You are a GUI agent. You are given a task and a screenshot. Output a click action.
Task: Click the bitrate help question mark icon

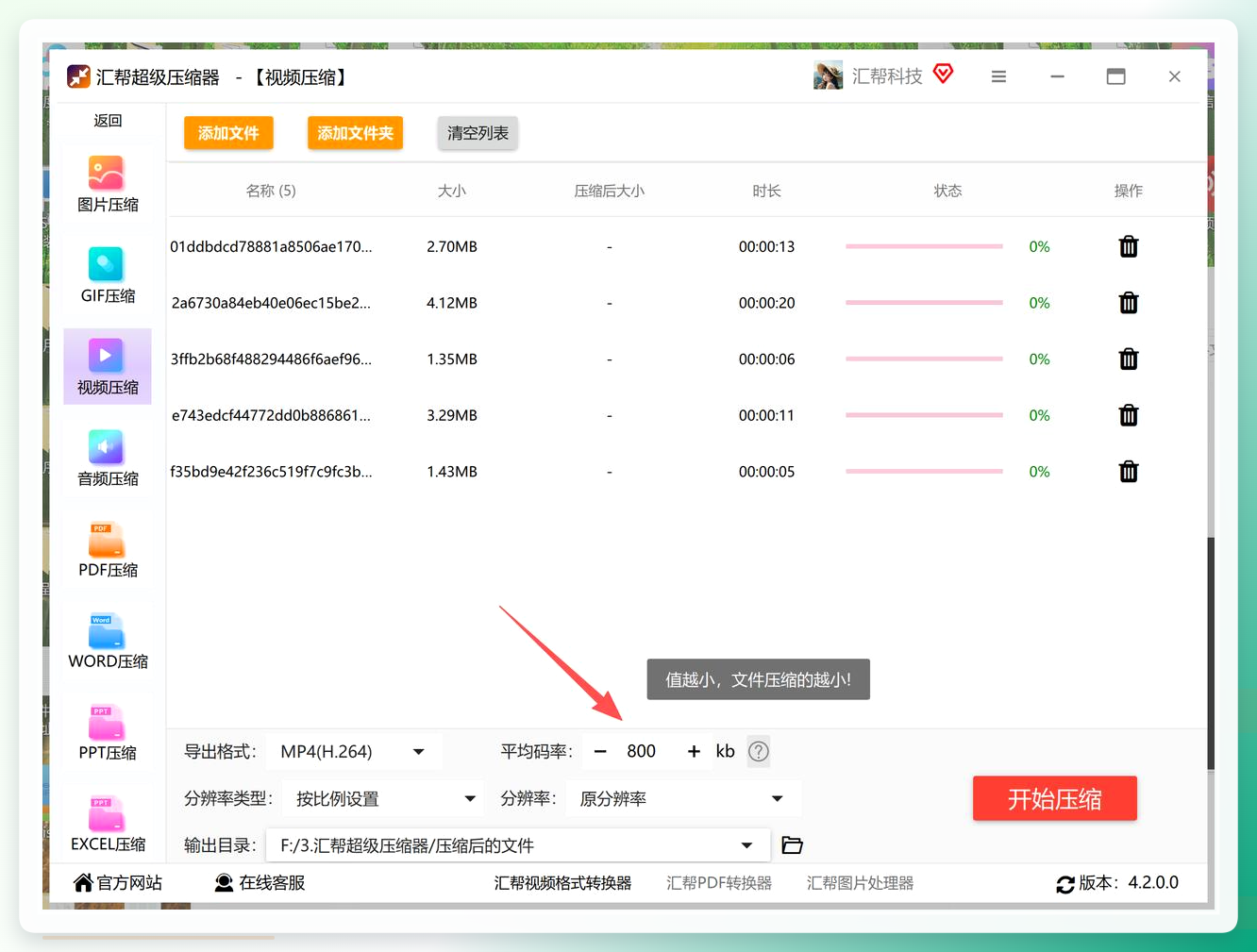(759, 752)
